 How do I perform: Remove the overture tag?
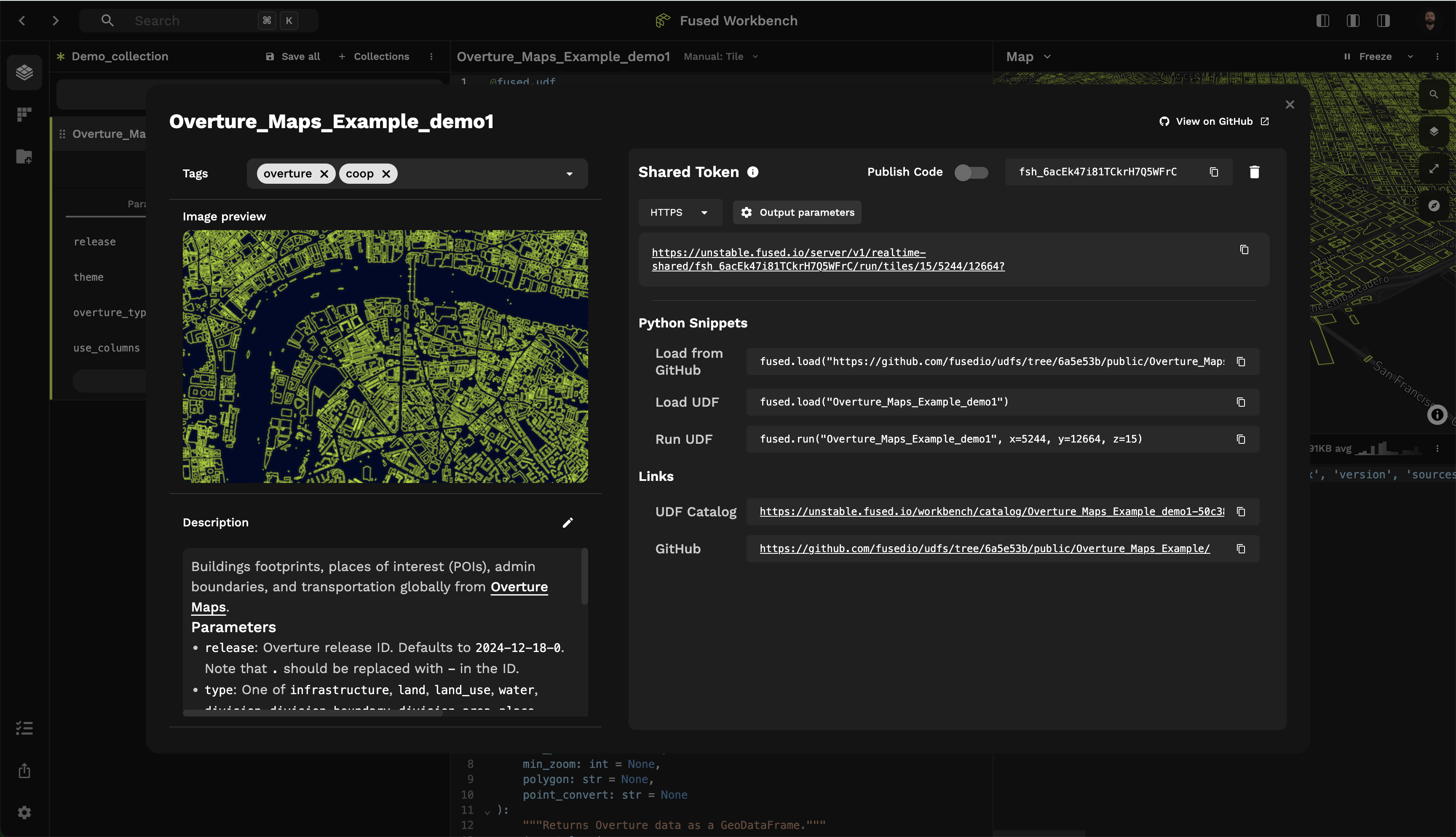point(324,174)
